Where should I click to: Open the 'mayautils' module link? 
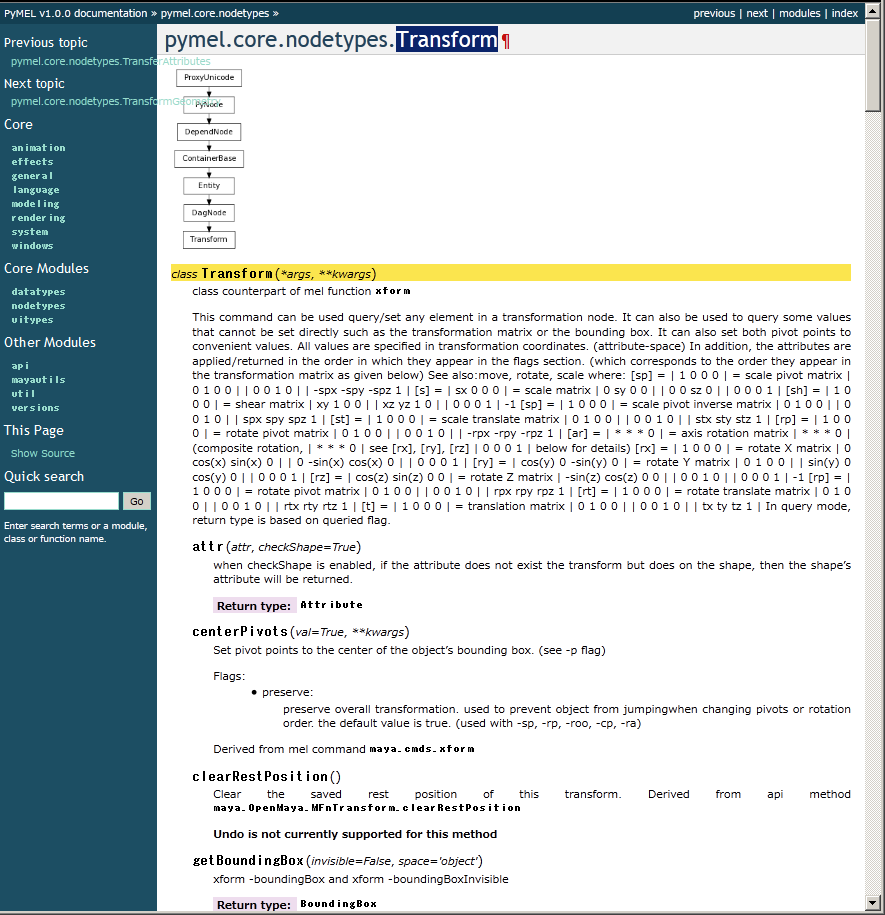[x=39, y=379]
